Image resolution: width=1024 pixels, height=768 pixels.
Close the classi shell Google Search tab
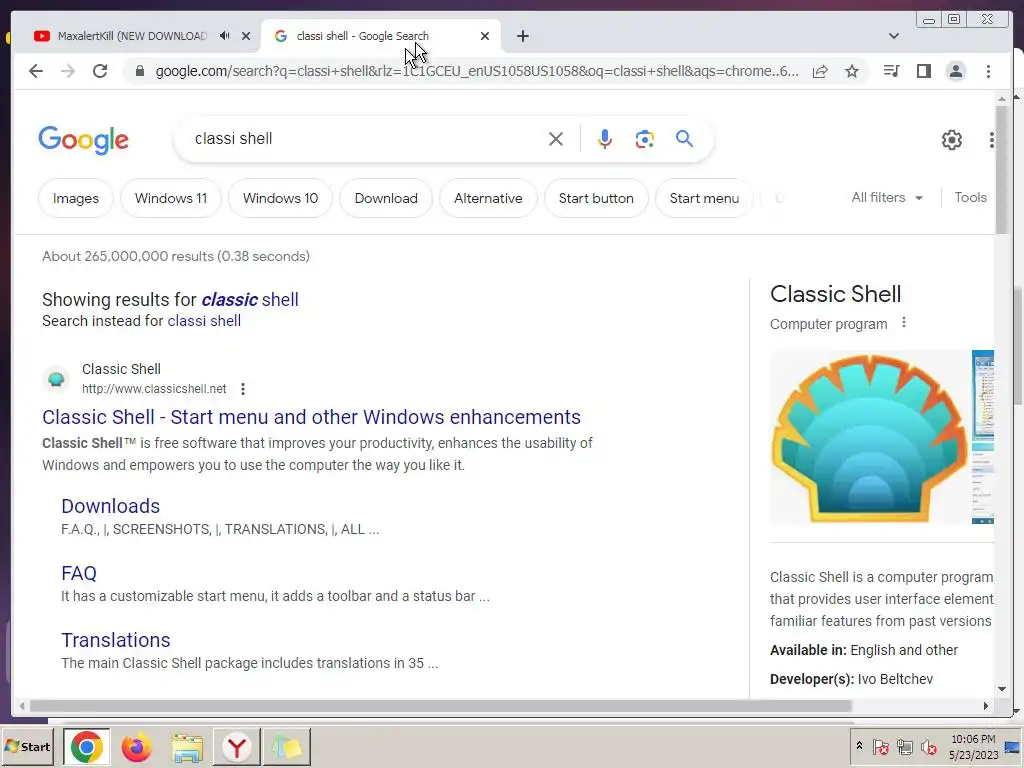pos(485,36)
